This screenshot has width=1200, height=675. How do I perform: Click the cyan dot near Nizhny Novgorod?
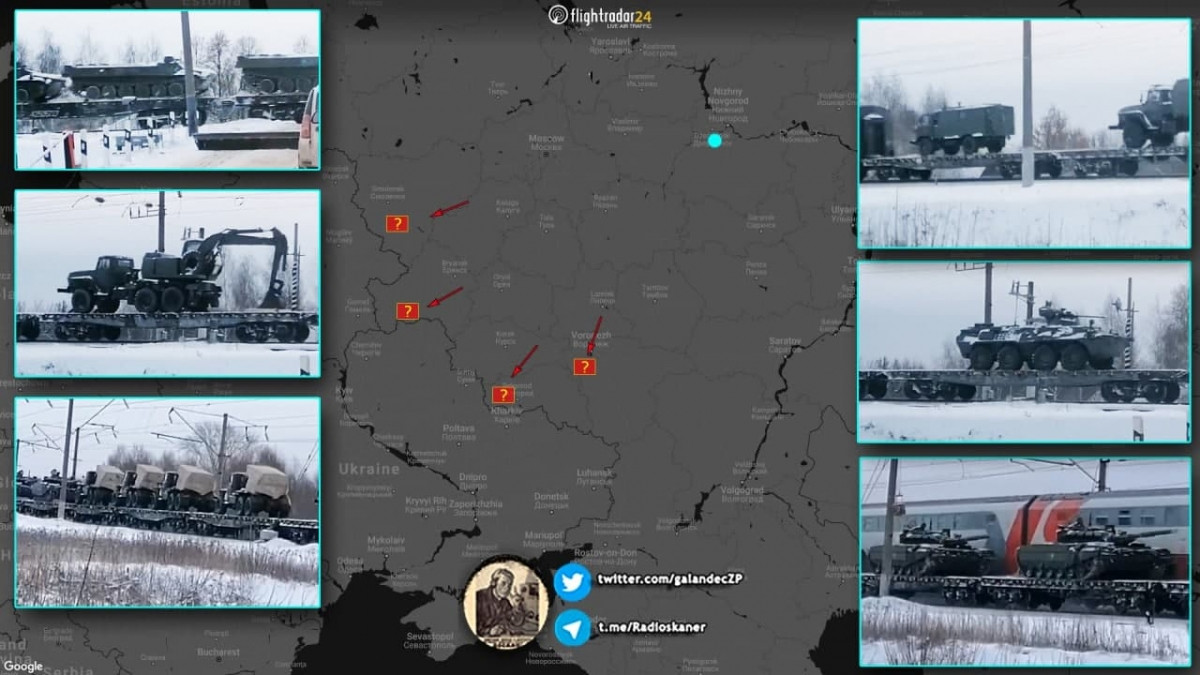tap(714, 141)
